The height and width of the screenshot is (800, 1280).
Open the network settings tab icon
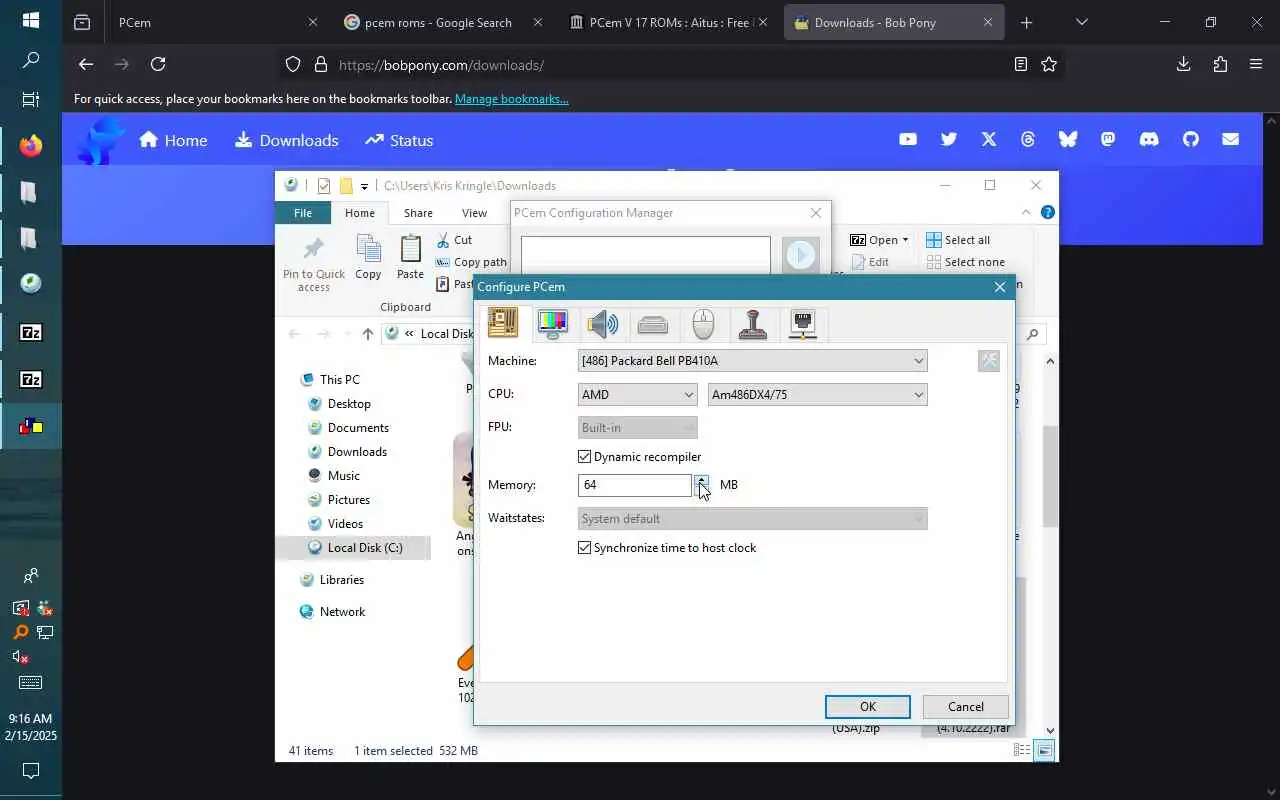(x=803, y=324)
